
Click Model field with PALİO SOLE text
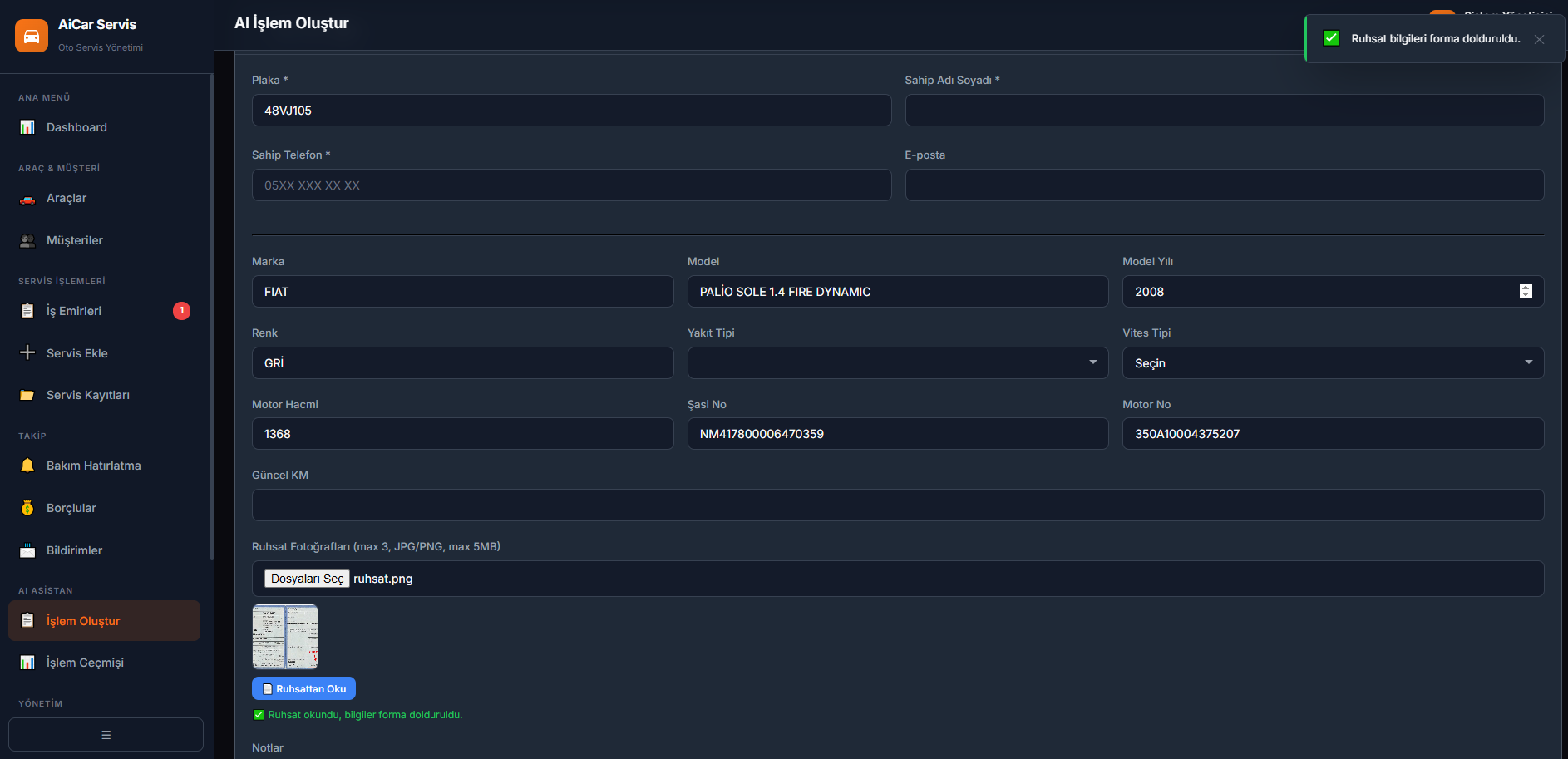click(x=898, y=291)
